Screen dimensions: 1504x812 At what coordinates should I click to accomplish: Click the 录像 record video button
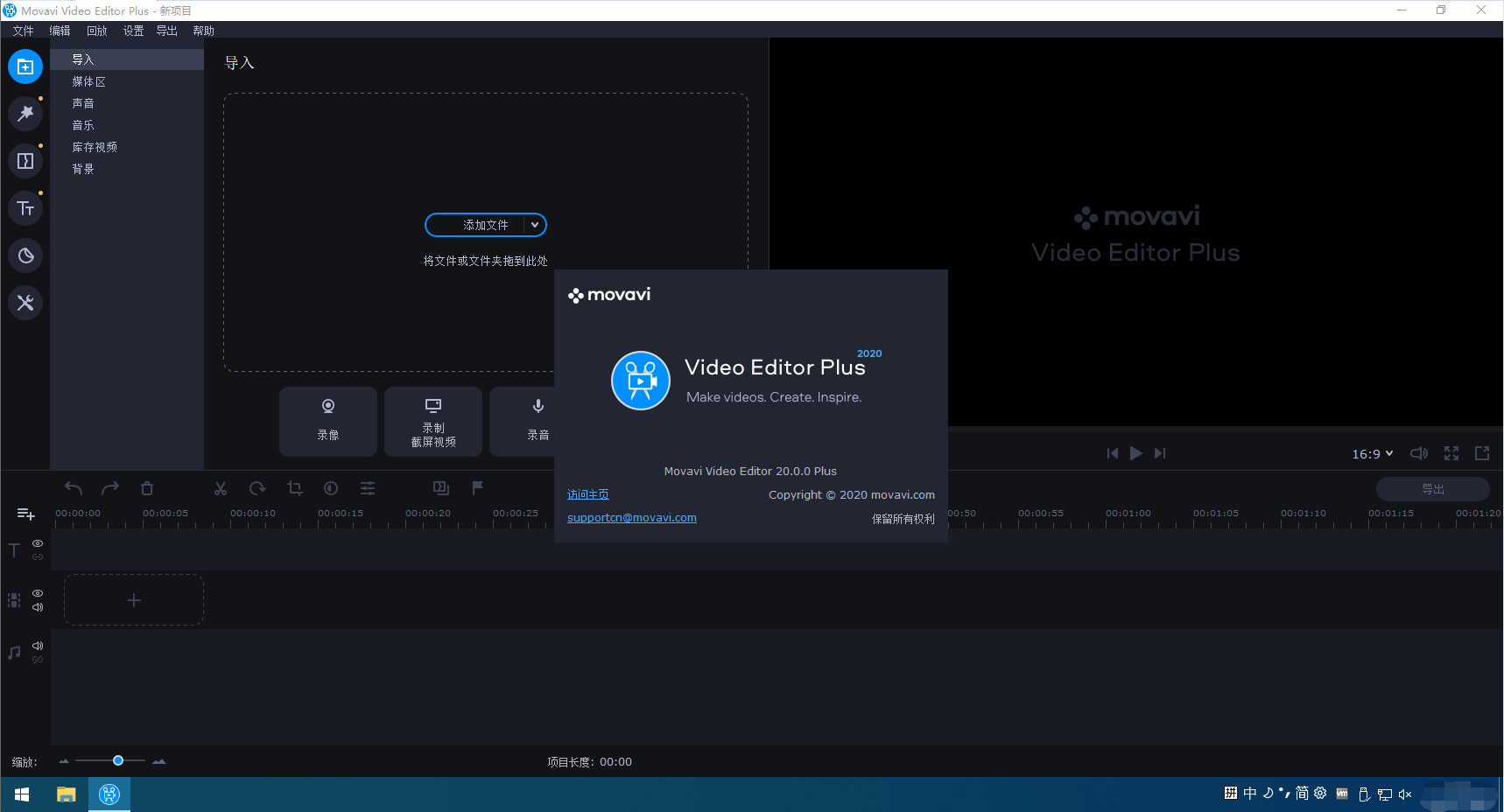pos(328,422)
